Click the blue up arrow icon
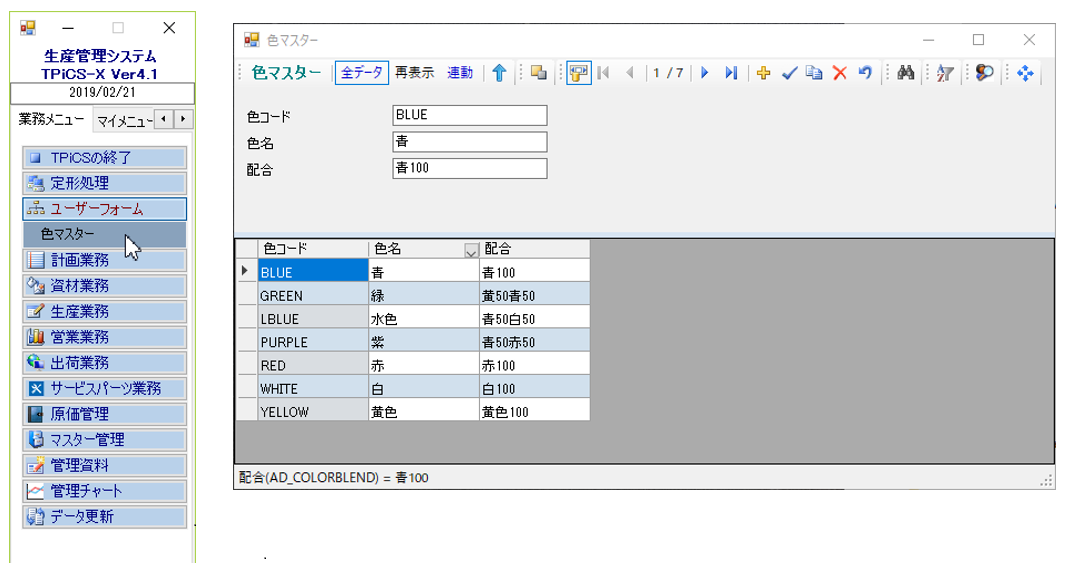The image size is (1068, 563). point(499,73)
